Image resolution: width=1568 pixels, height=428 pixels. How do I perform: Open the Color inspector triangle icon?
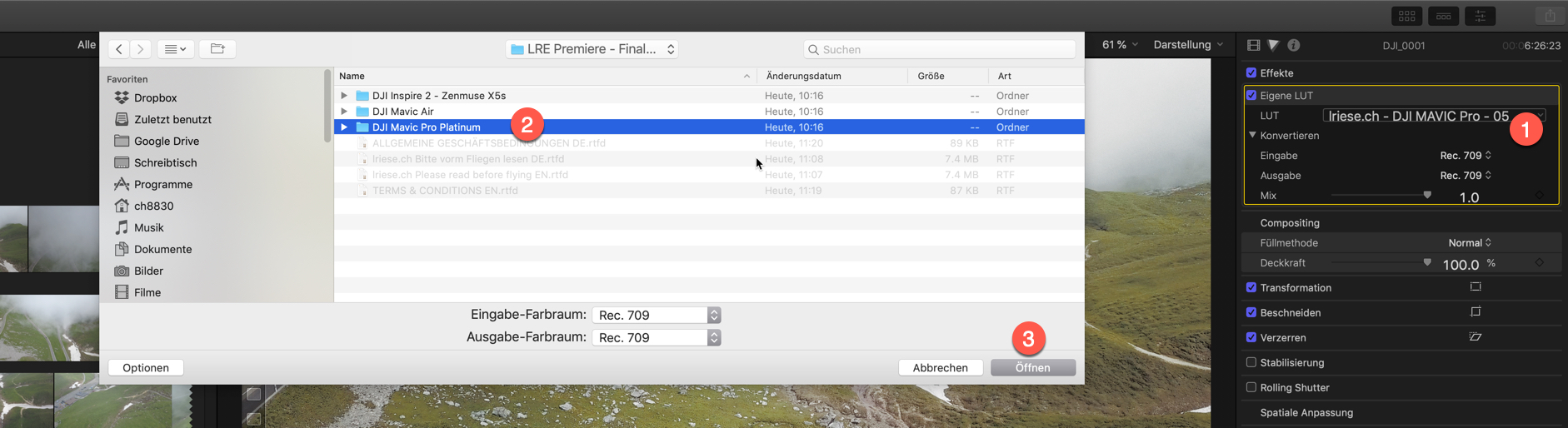pos(1273,45)
